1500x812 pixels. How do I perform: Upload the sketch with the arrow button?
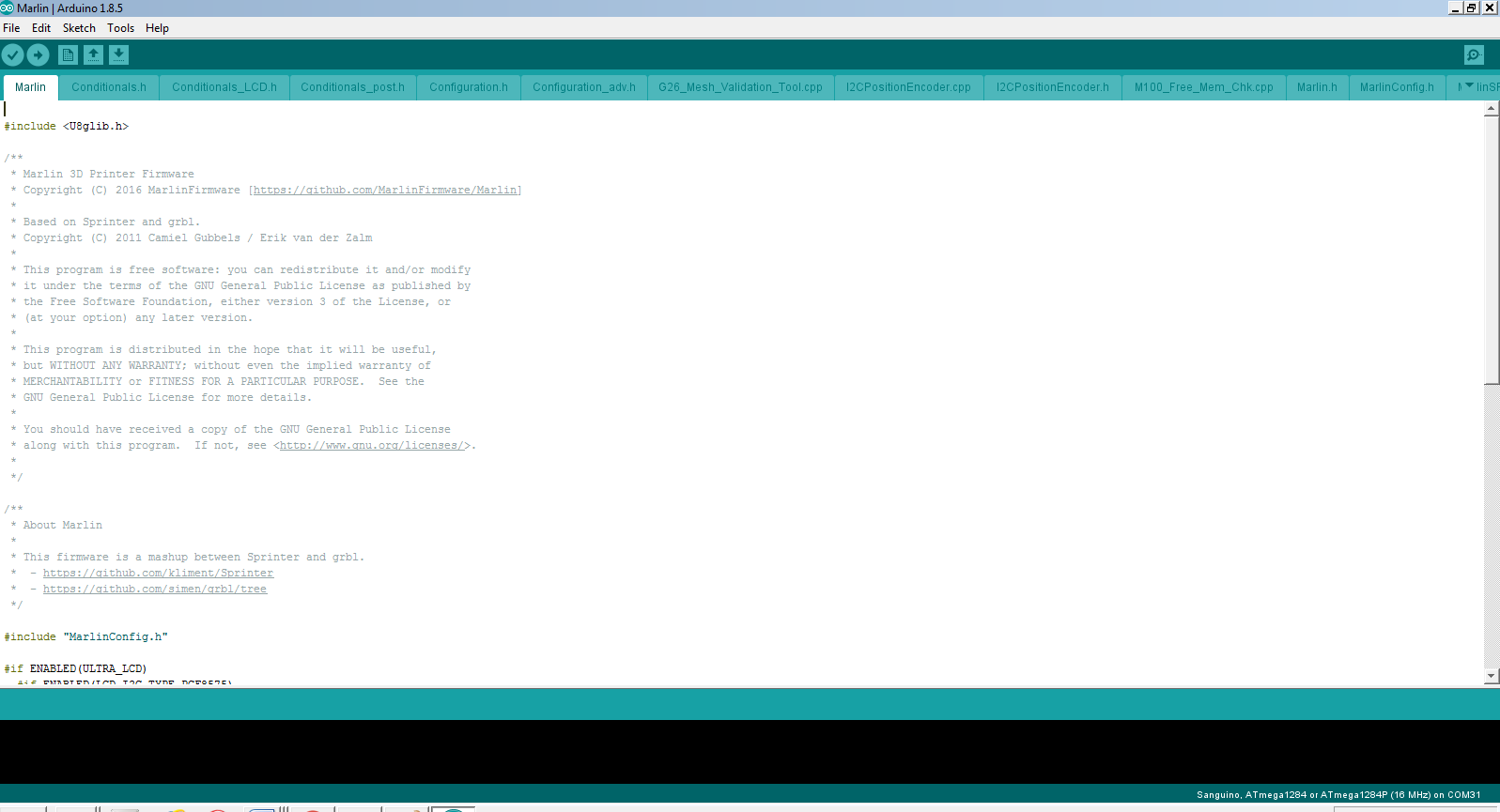point(39,55)
